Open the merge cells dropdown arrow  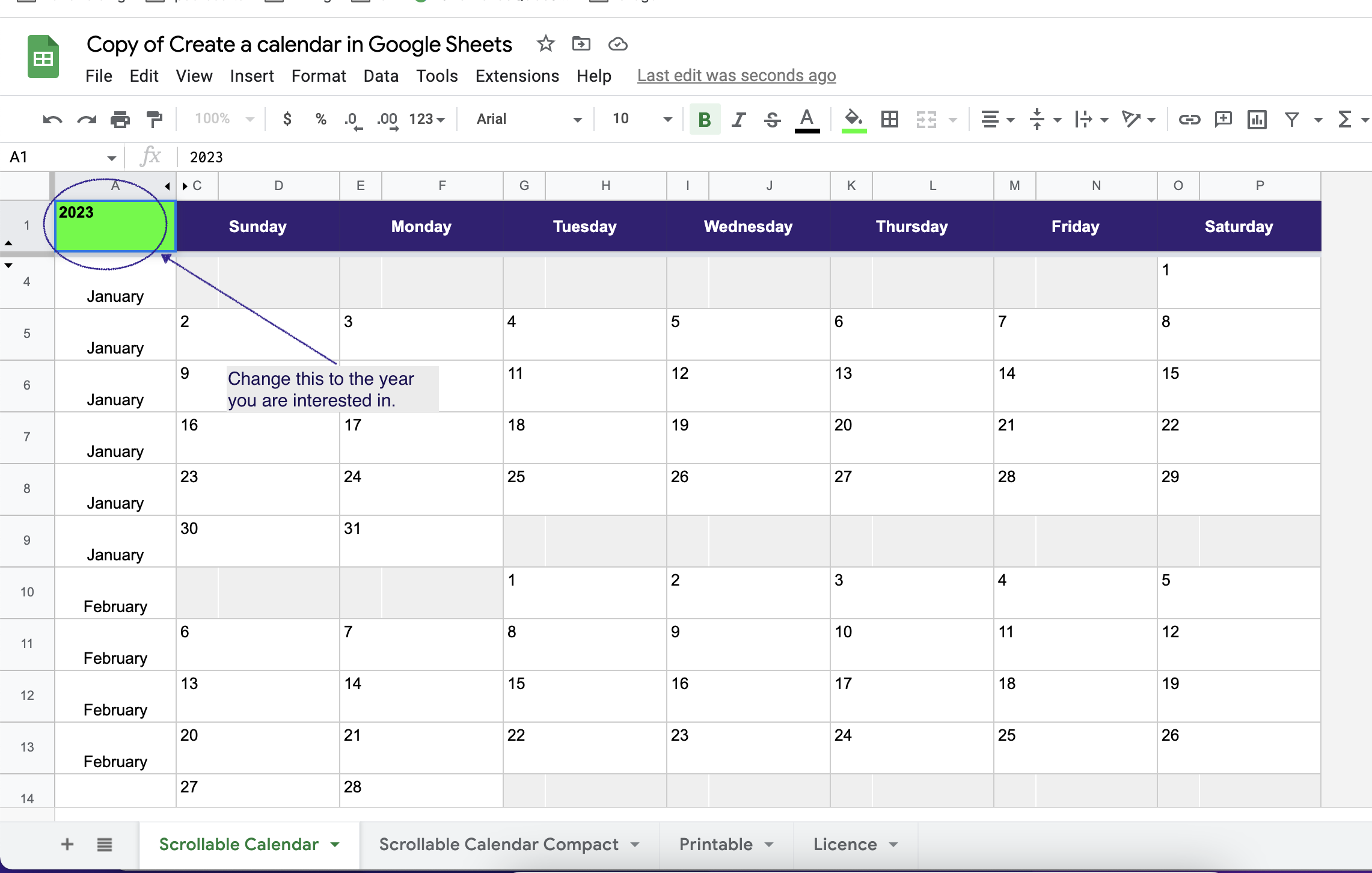coord(953,120)
